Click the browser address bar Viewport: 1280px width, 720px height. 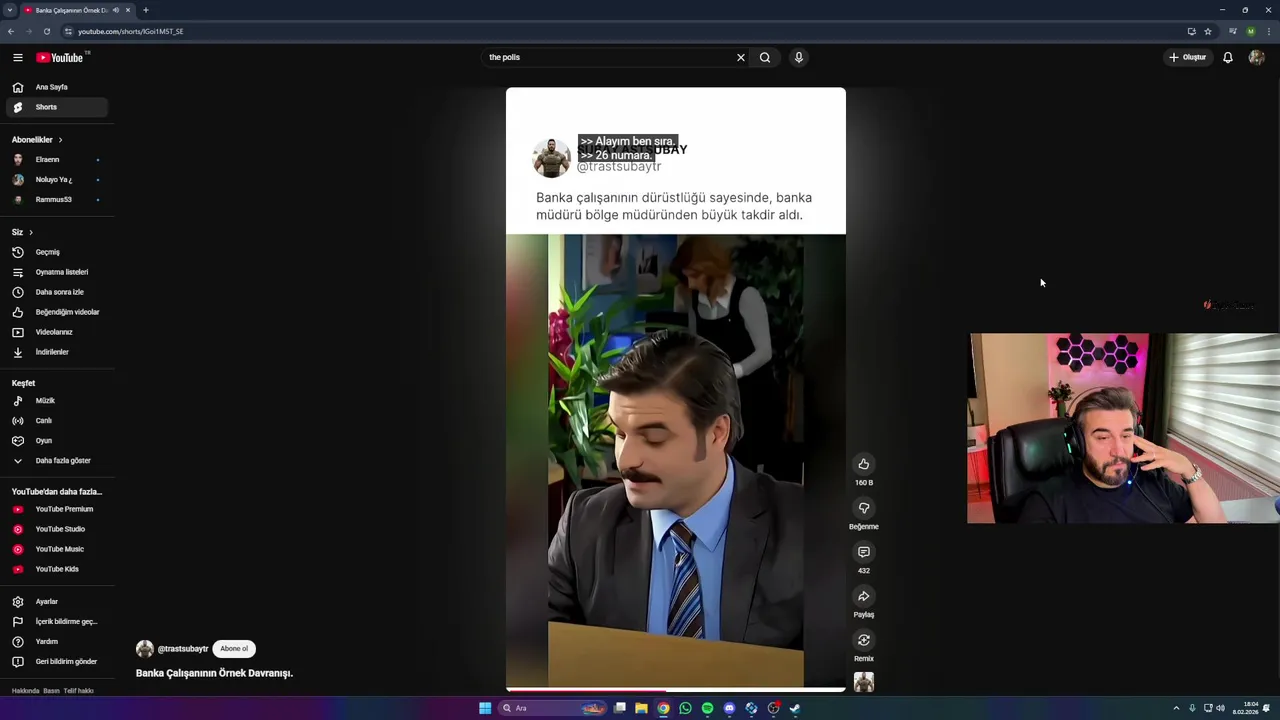(620, 31)
